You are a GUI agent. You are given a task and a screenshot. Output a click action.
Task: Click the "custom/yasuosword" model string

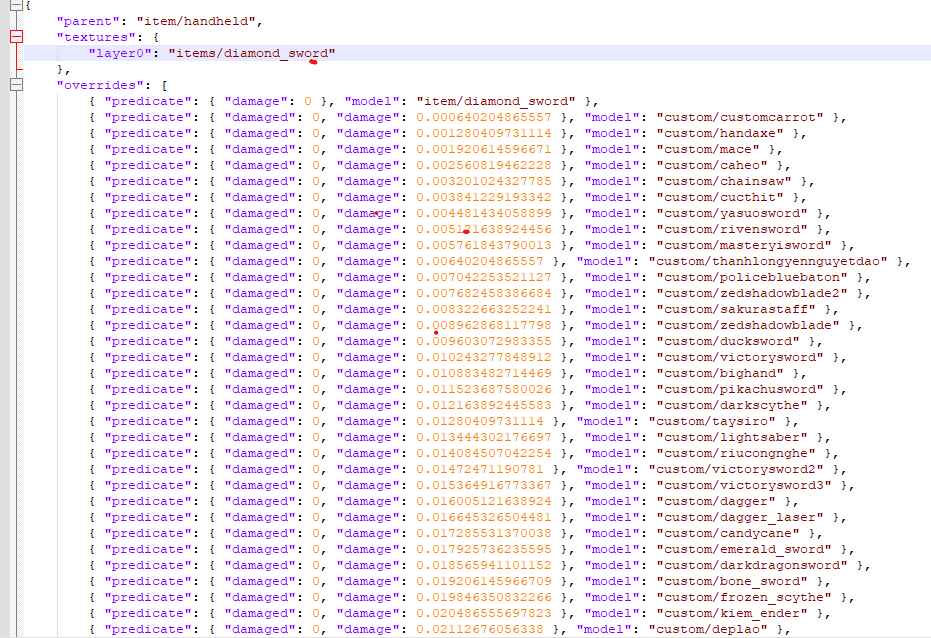click(732, 214)
